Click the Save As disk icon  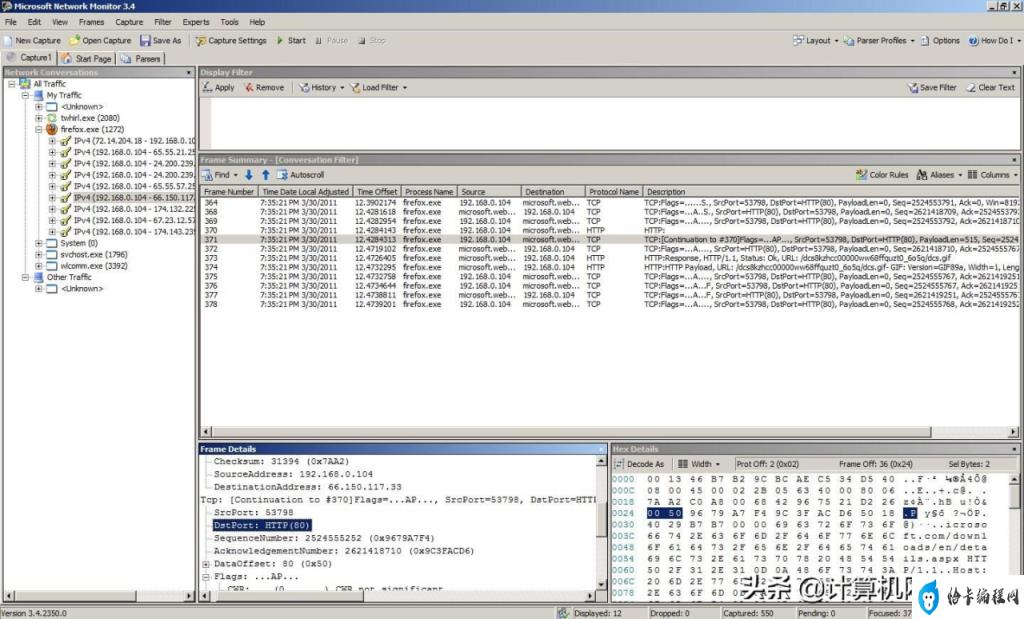coord(145,40)
